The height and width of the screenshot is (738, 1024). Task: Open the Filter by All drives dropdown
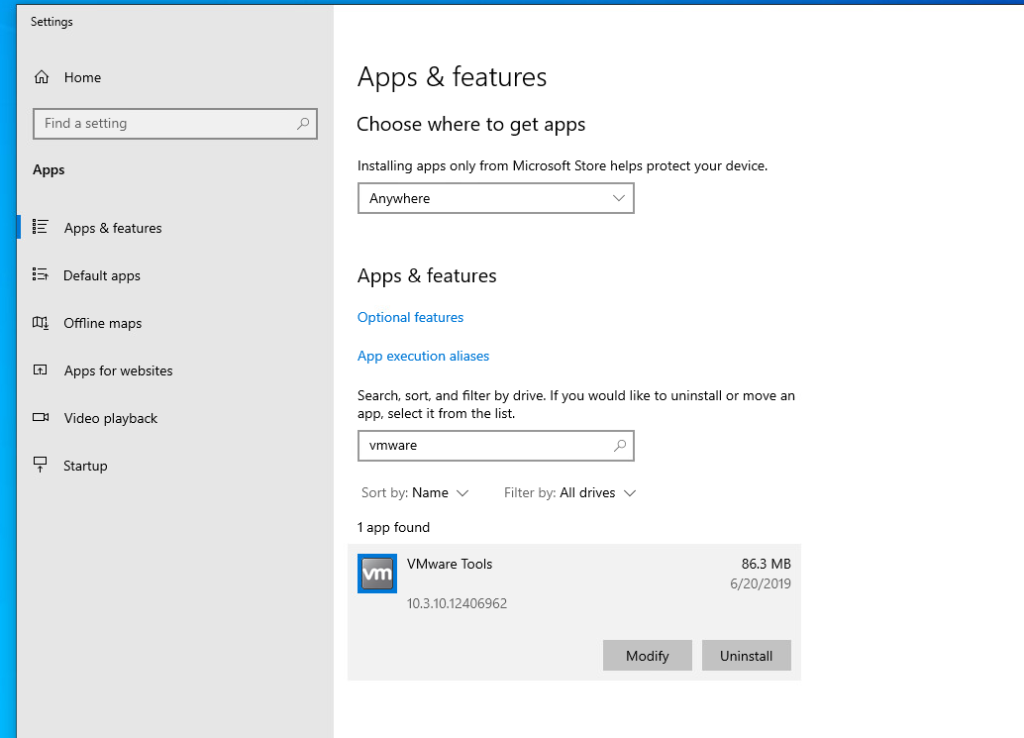pos(569,492)
